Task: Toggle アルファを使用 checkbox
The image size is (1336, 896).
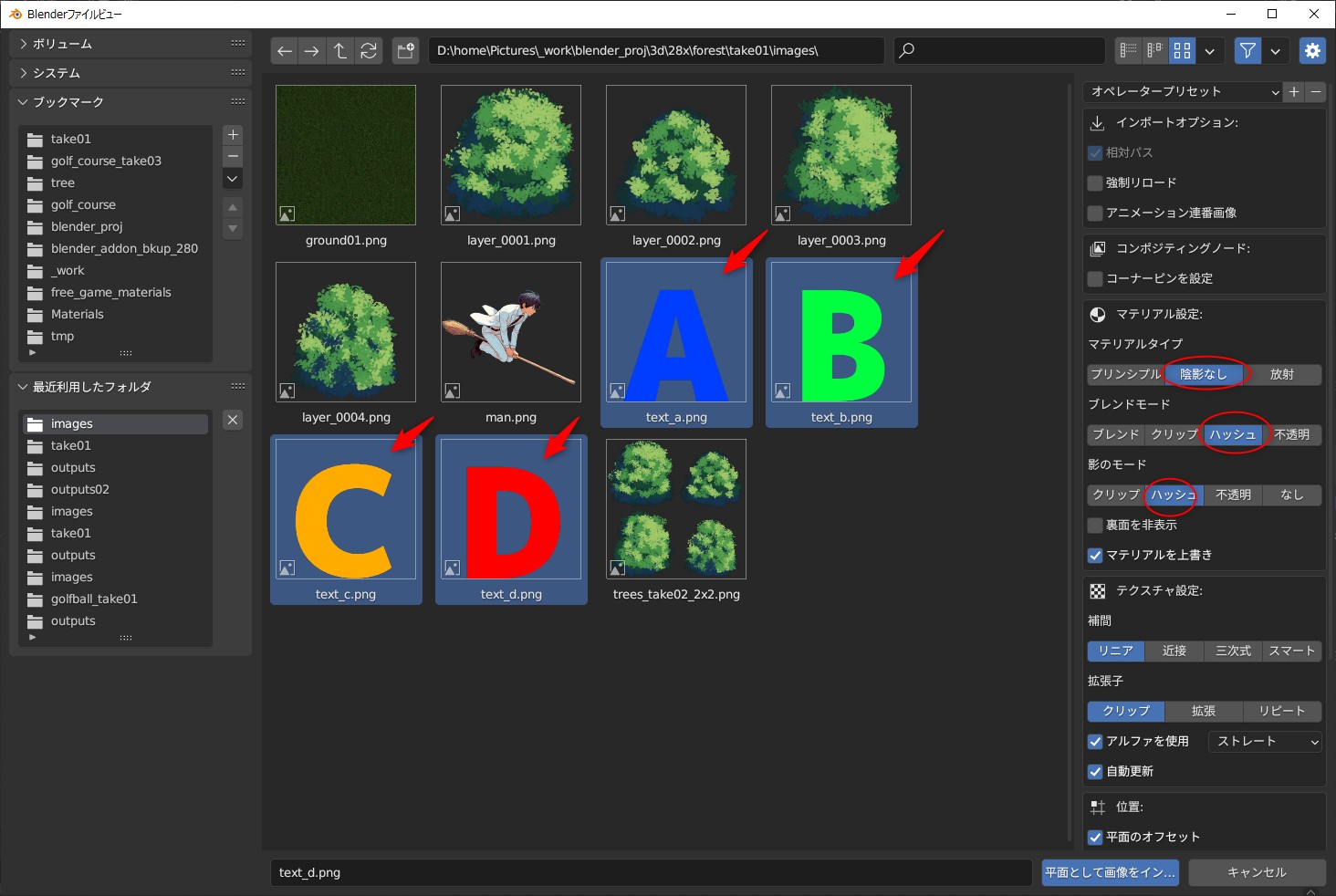Action: click(1095, 742)
